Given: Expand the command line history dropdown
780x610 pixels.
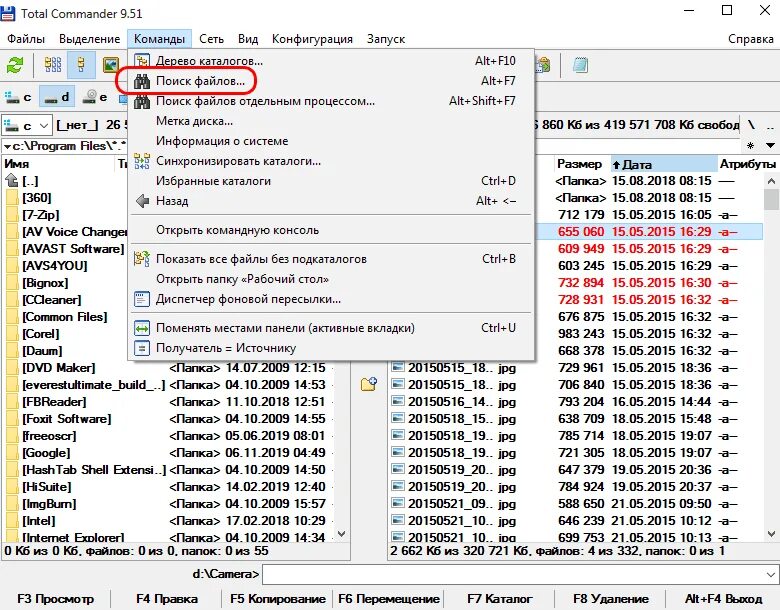Looking at the screenshot, I should (x=771, y=575).
